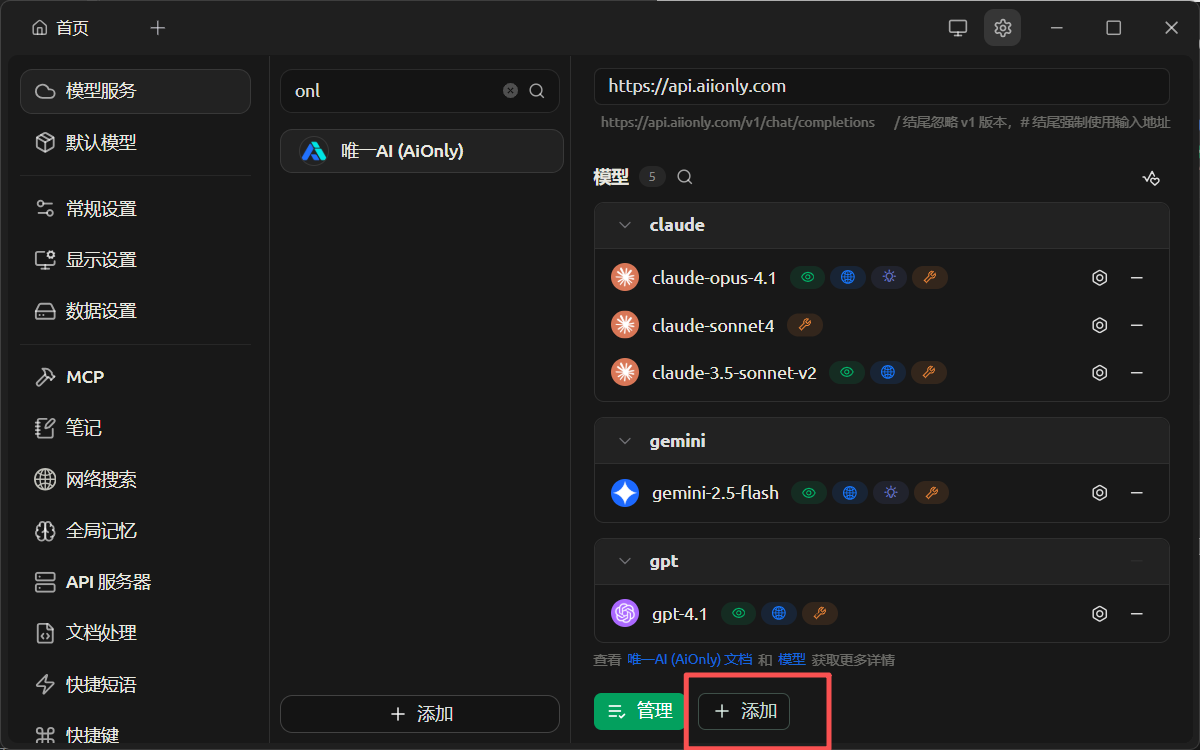Switch to 首页 tab

coord(61,28)
